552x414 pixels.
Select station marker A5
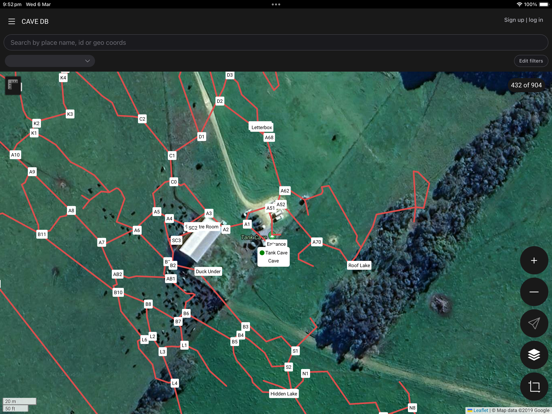pyautogui.click(x=157, y=211)
